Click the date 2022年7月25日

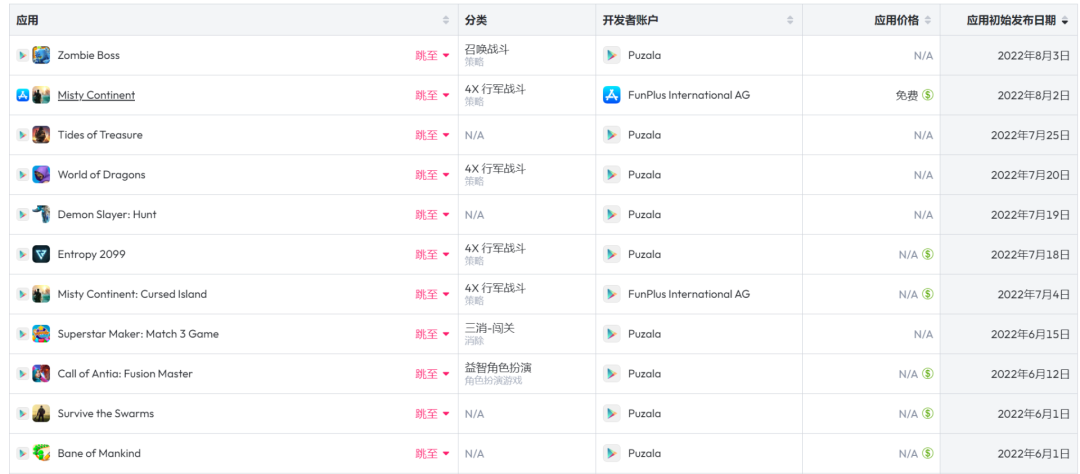[1031, 135]
